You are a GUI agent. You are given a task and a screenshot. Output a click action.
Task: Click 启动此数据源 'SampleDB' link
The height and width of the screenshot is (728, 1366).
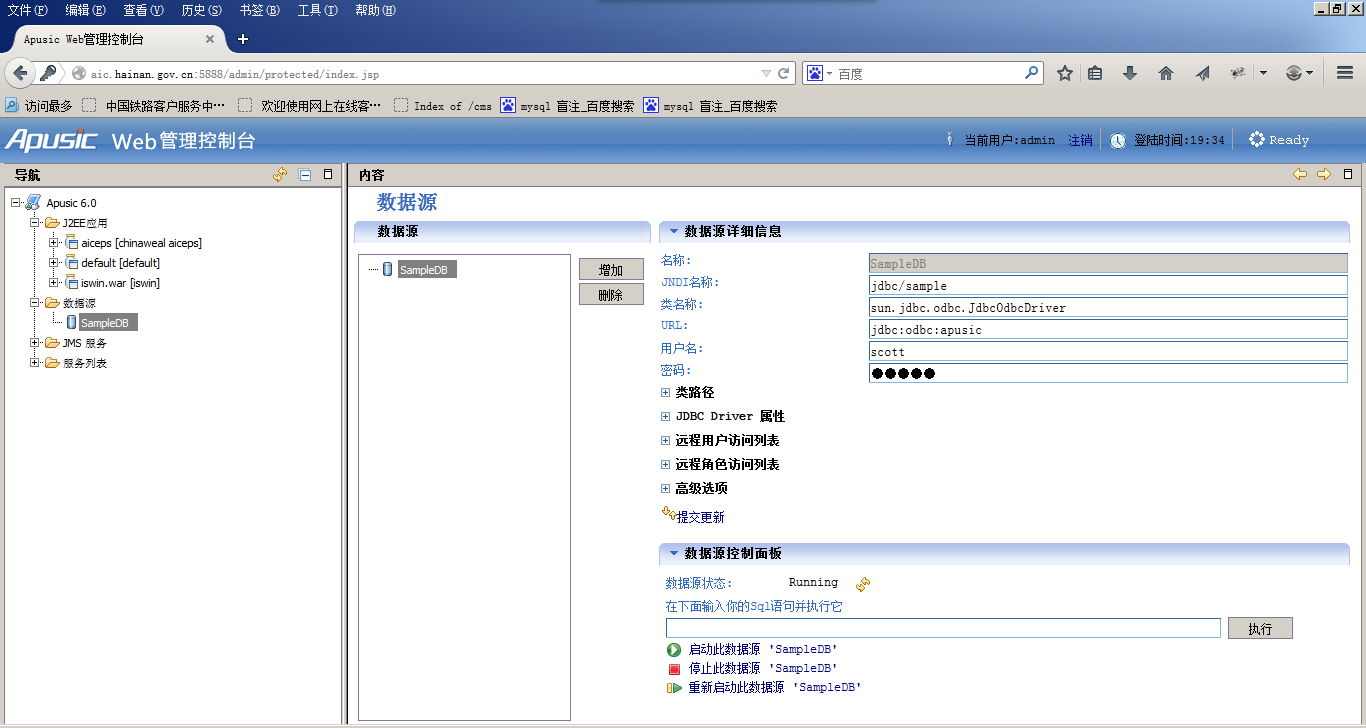pyautogui.click(x=763, y=650)
